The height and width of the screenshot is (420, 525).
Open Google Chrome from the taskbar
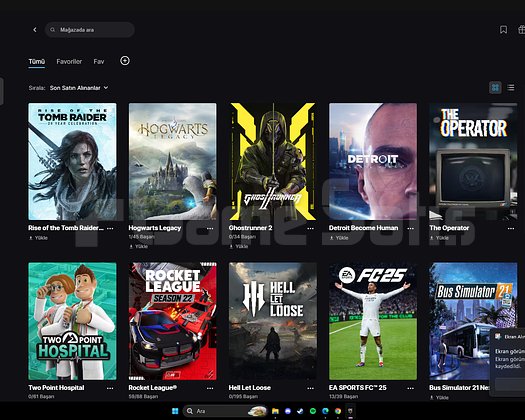point(338,411)
